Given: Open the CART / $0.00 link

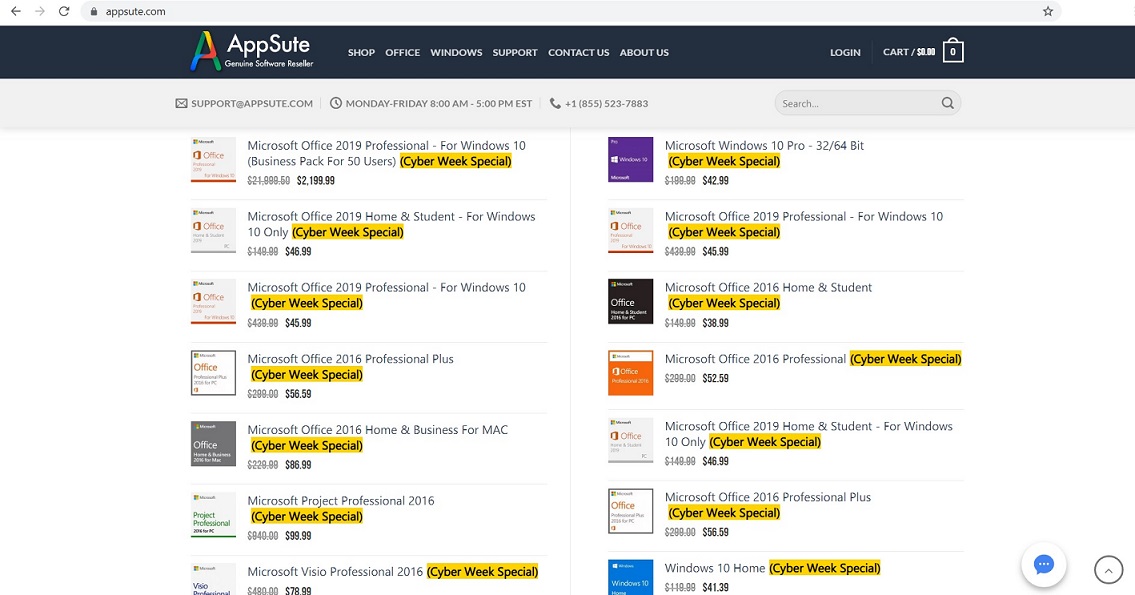Looking at the screenshot, I should [909, 52].
